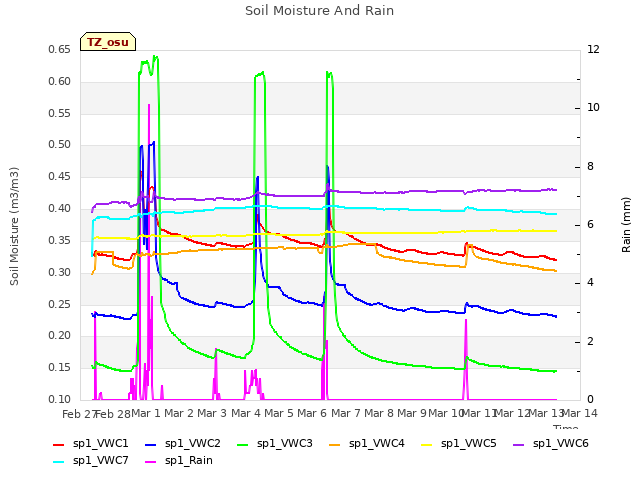Click the 0.35 tick on left axis
The width and height of the screenshot is (640, 480).
60,240
